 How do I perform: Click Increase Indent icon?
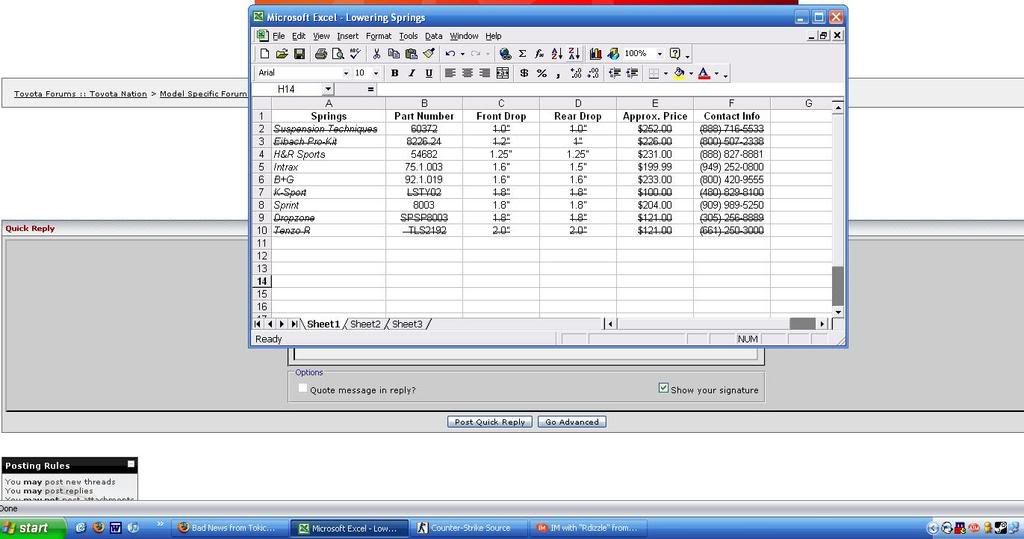pos(632,73)
